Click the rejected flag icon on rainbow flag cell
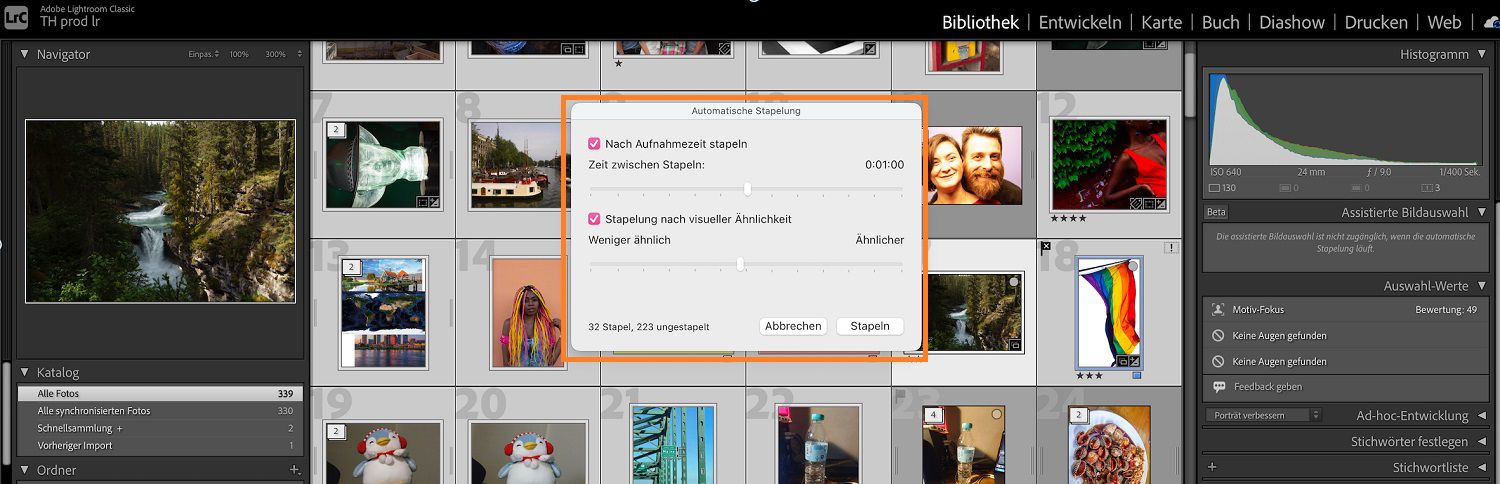The image size is (1500, 484). pos(1046,247)
